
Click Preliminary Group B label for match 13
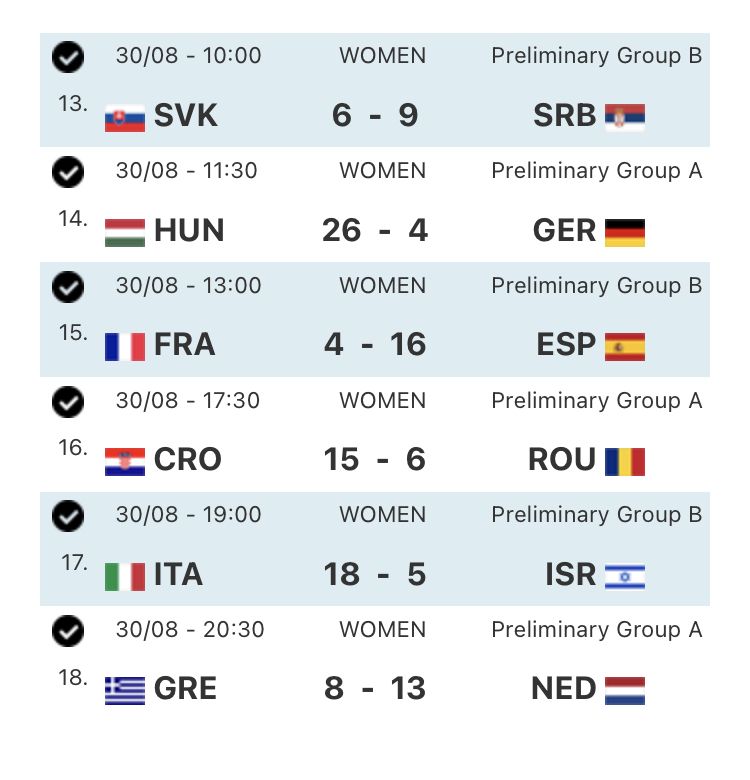pos(597,56)
